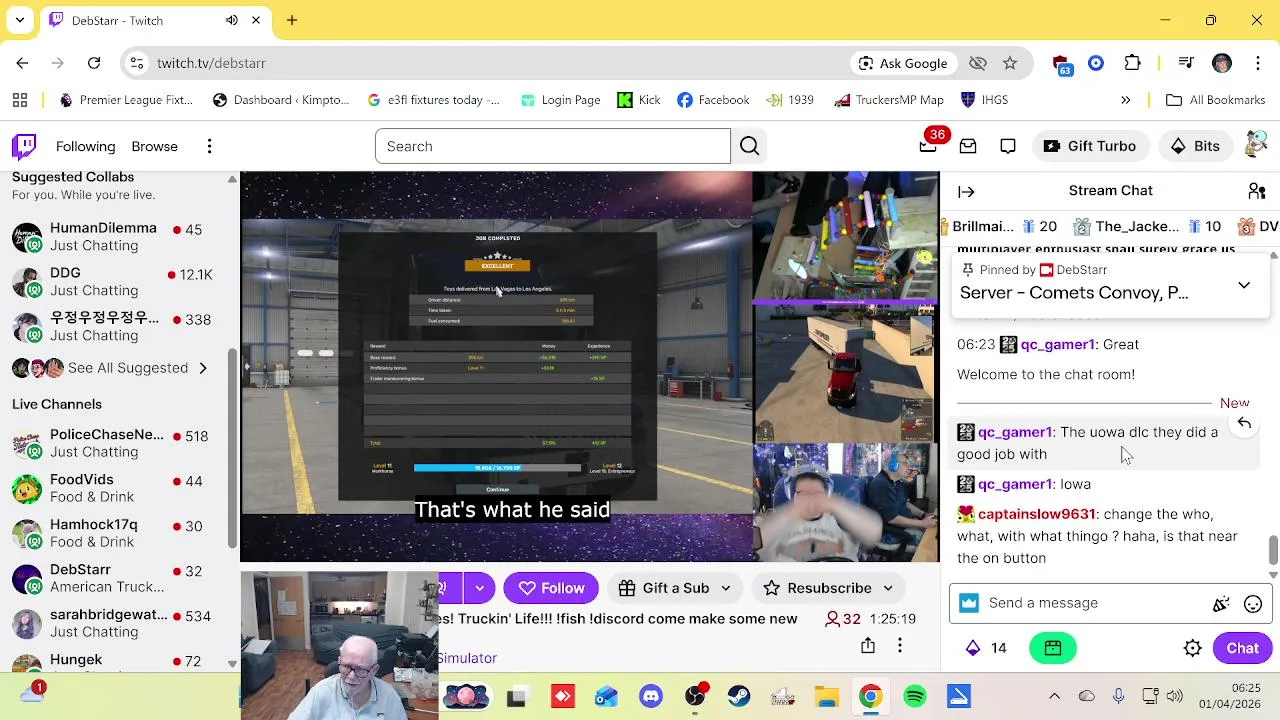Open the purple dropdown arrow left of Follow
Viewport: 1280px width, 720px height.
coord(480,588)
